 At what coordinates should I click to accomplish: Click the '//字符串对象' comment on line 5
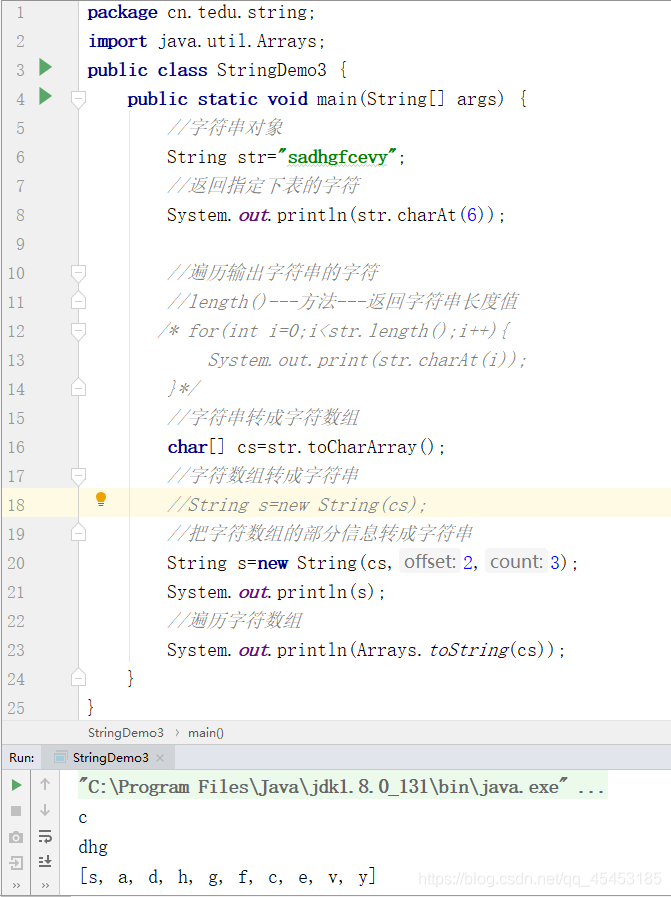click(x=225, y=127)
